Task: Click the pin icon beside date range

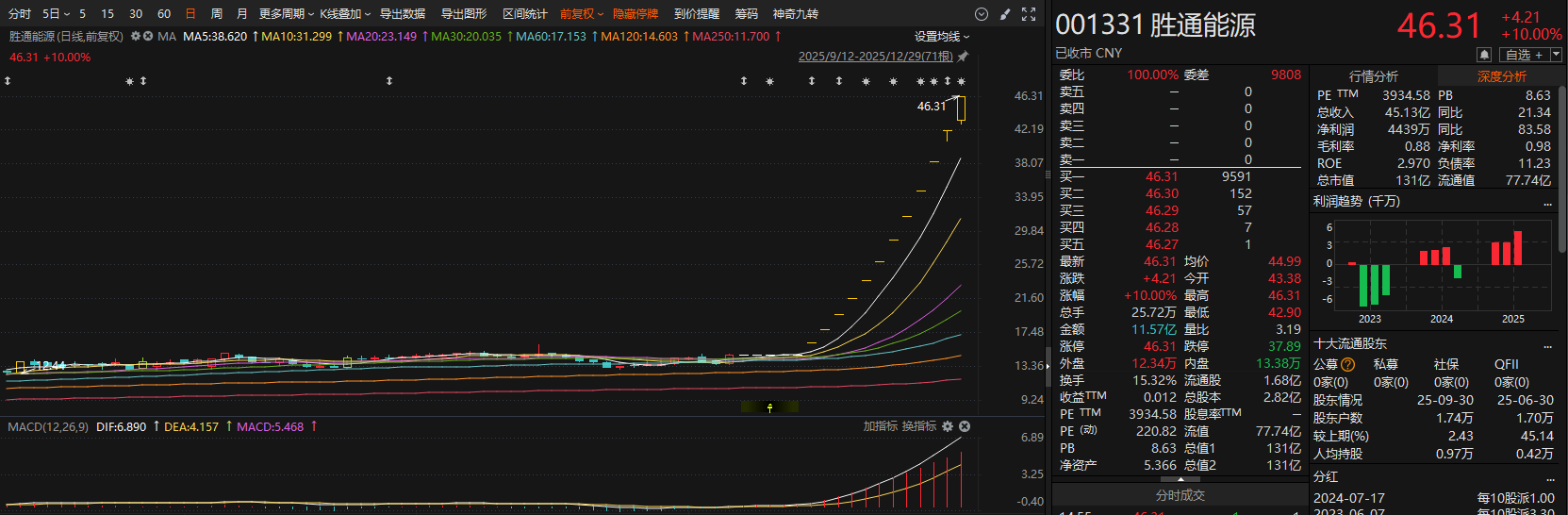Action: pos(963,57)
